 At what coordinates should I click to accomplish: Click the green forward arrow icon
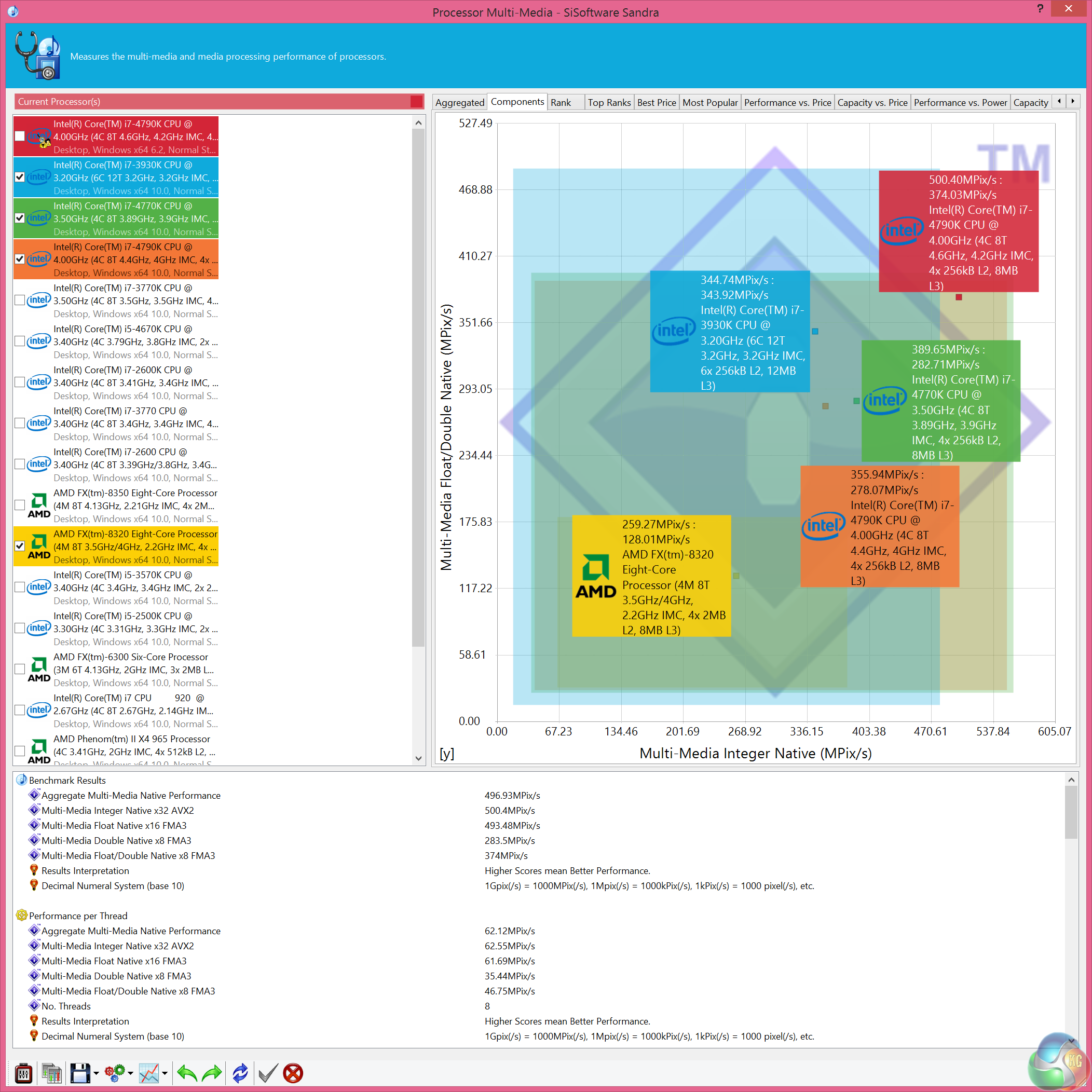pos(212,1073)
